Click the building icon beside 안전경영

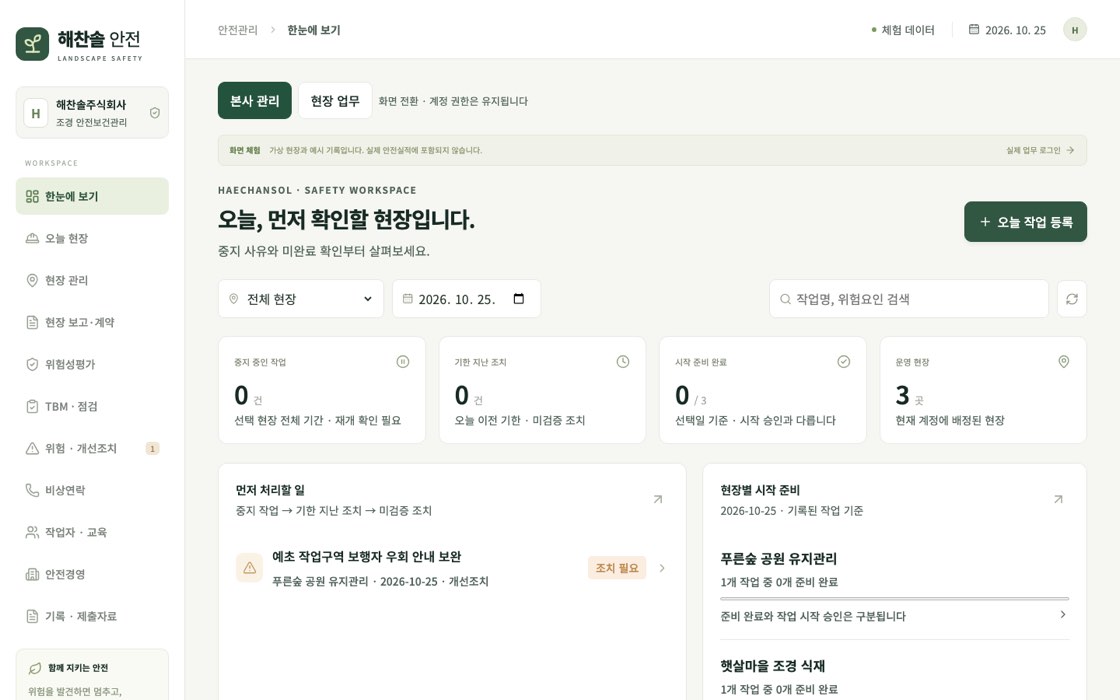[x=32, y=574]
